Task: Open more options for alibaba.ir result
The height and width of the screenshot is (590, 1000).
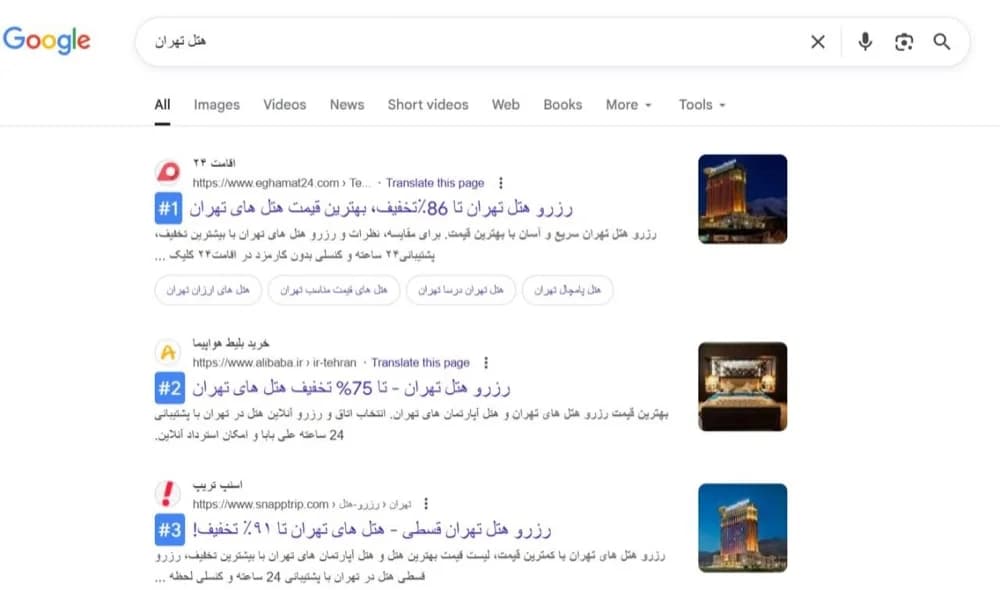Action: (x=486, y=363)
